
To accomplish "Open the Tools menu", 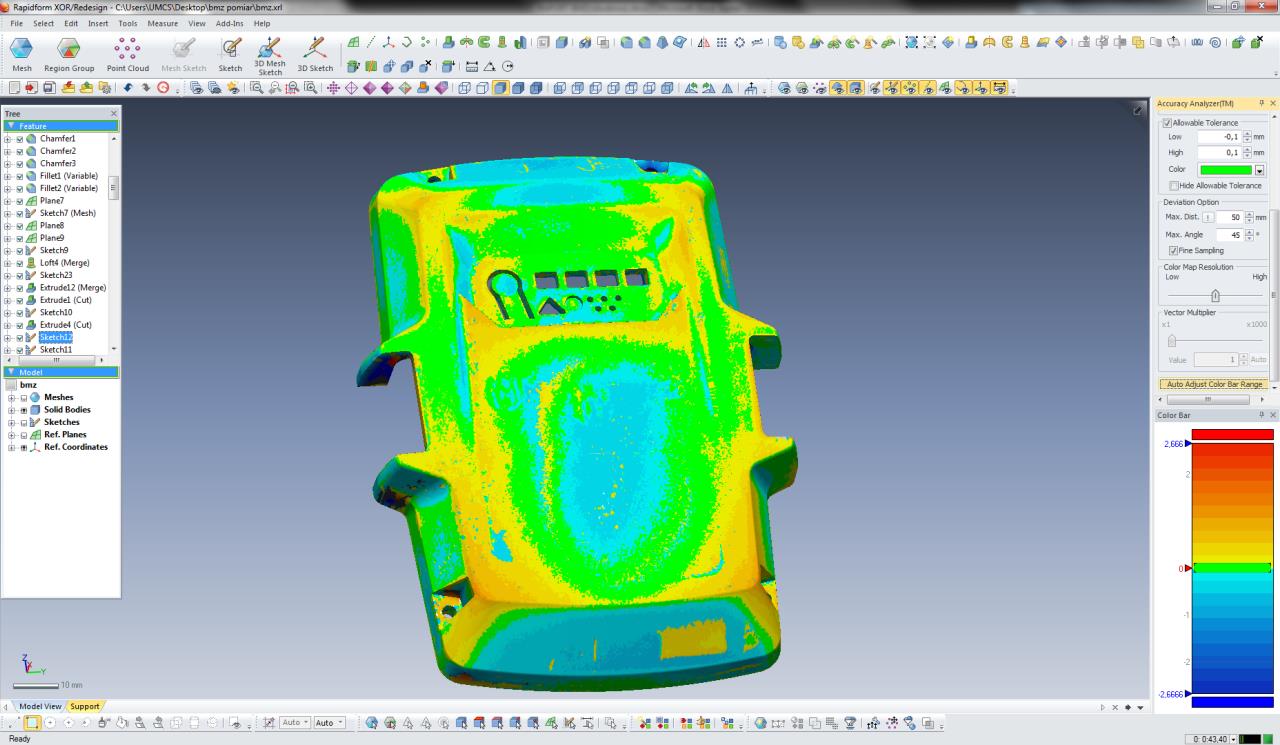I will tap(128, 23).
